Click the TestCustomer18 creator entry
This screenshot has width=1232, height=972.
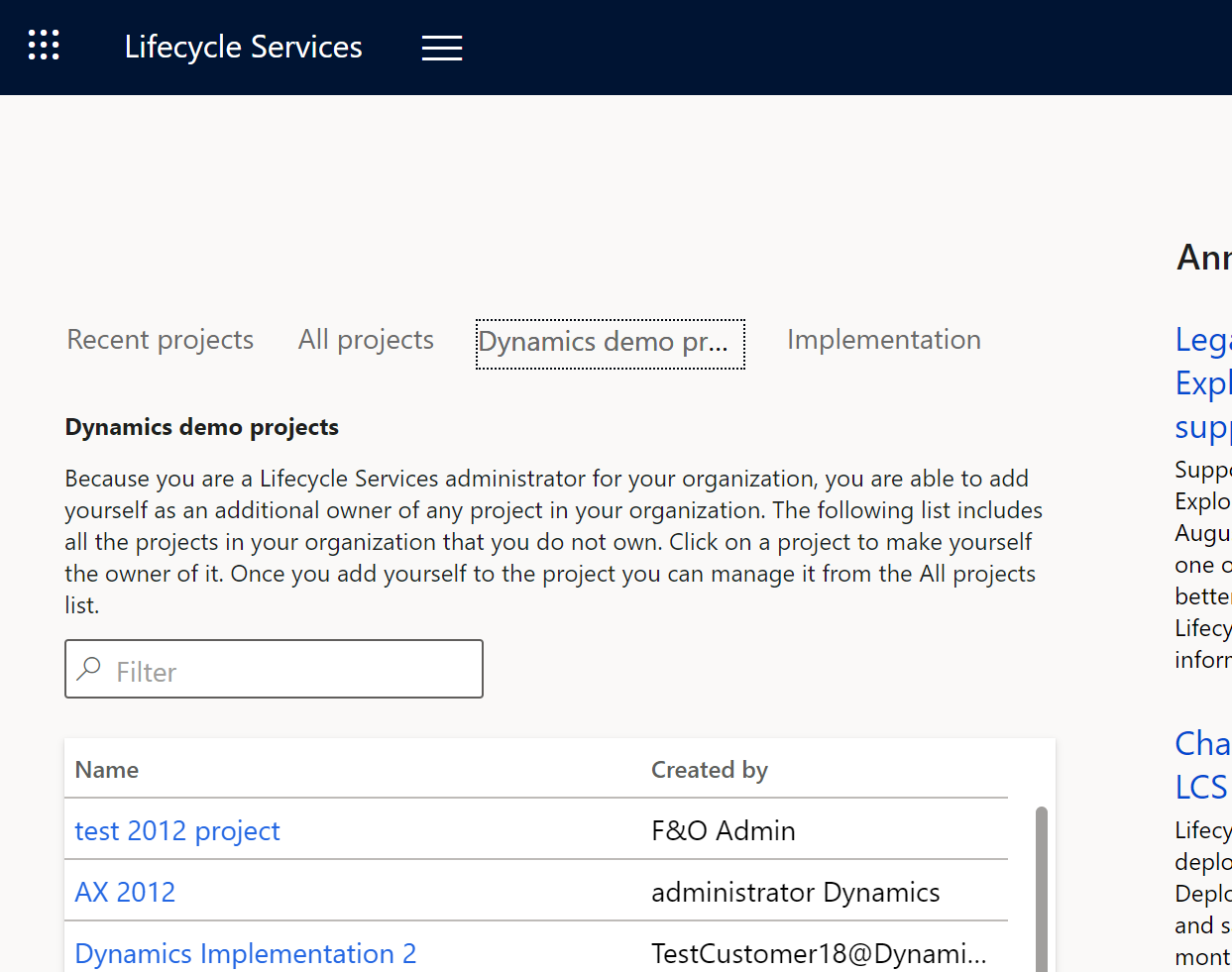pos(819,953)
